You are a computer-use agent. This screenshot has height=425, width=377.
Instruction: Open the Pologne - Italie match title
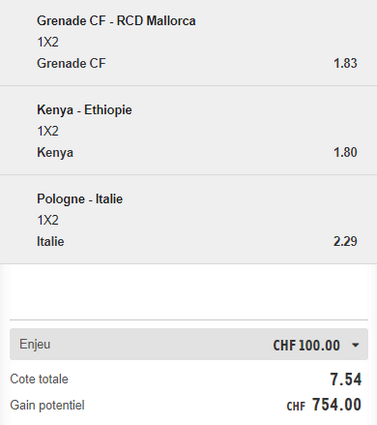click(80, 199)
